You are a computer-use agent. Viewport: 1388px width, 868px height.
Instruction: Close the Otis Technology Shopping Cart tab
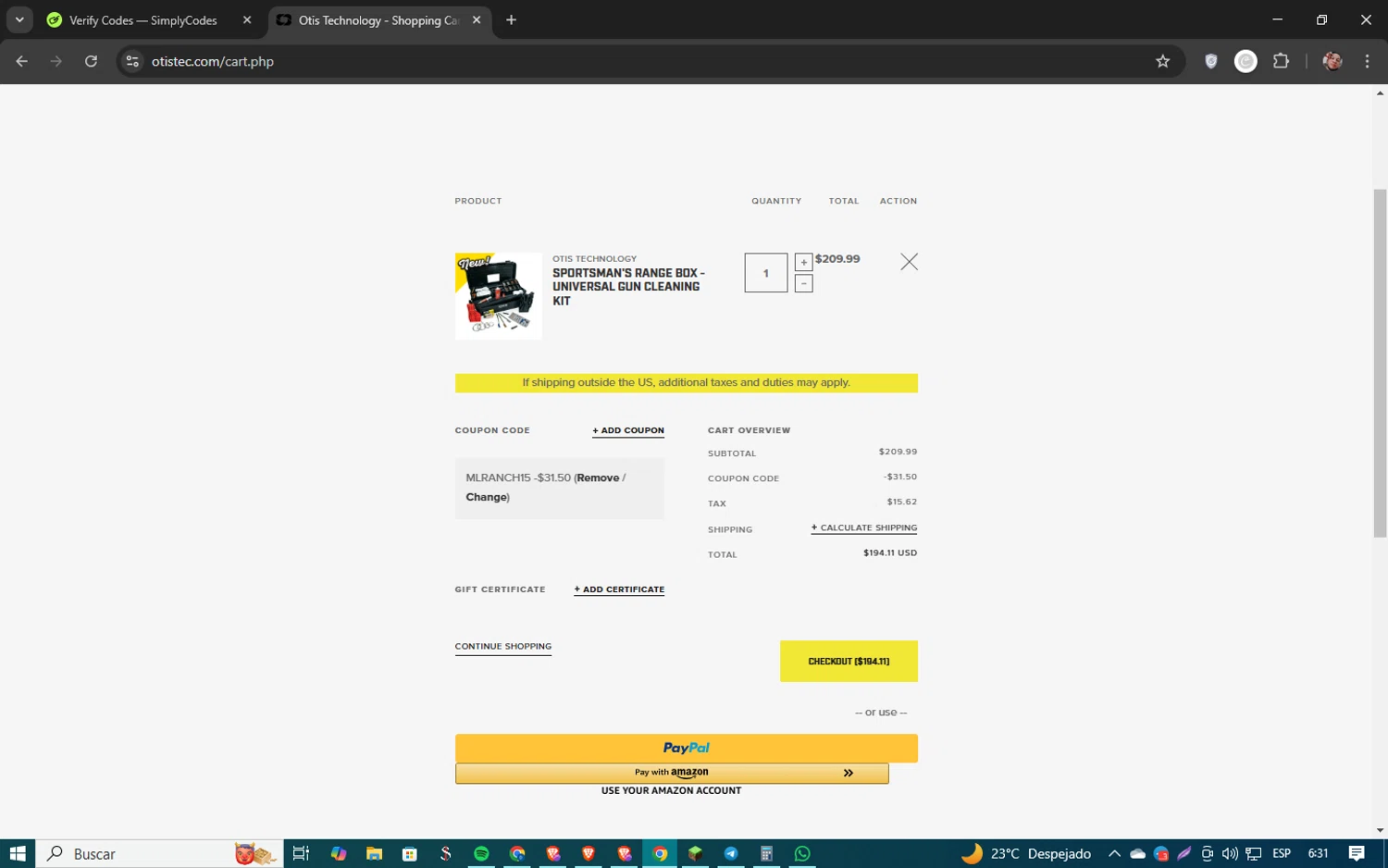477,20
